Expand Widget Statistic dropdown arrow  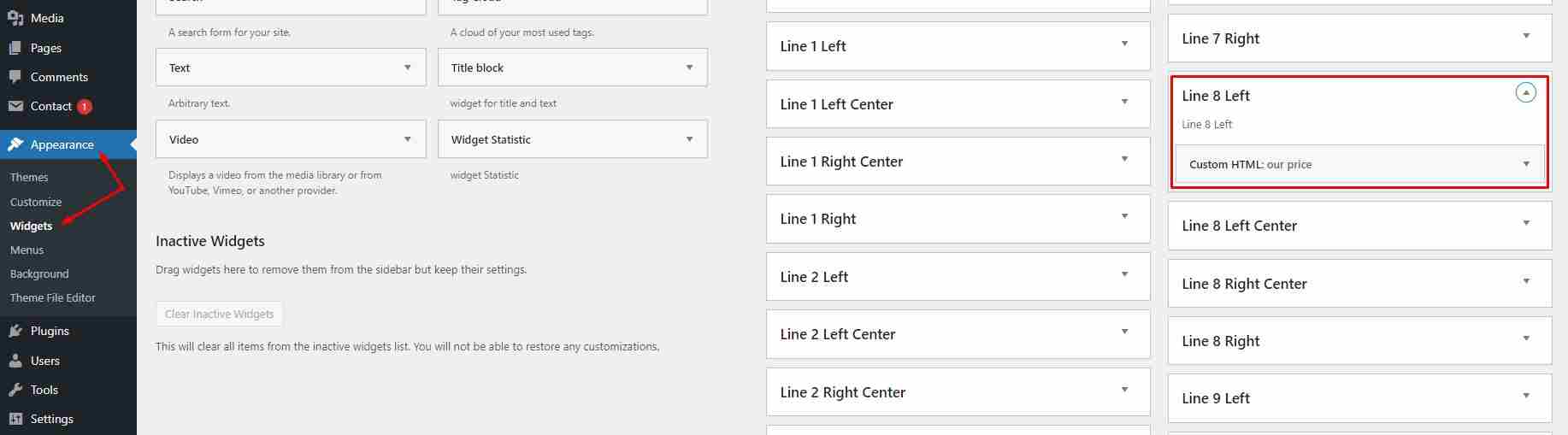(689, 139)
